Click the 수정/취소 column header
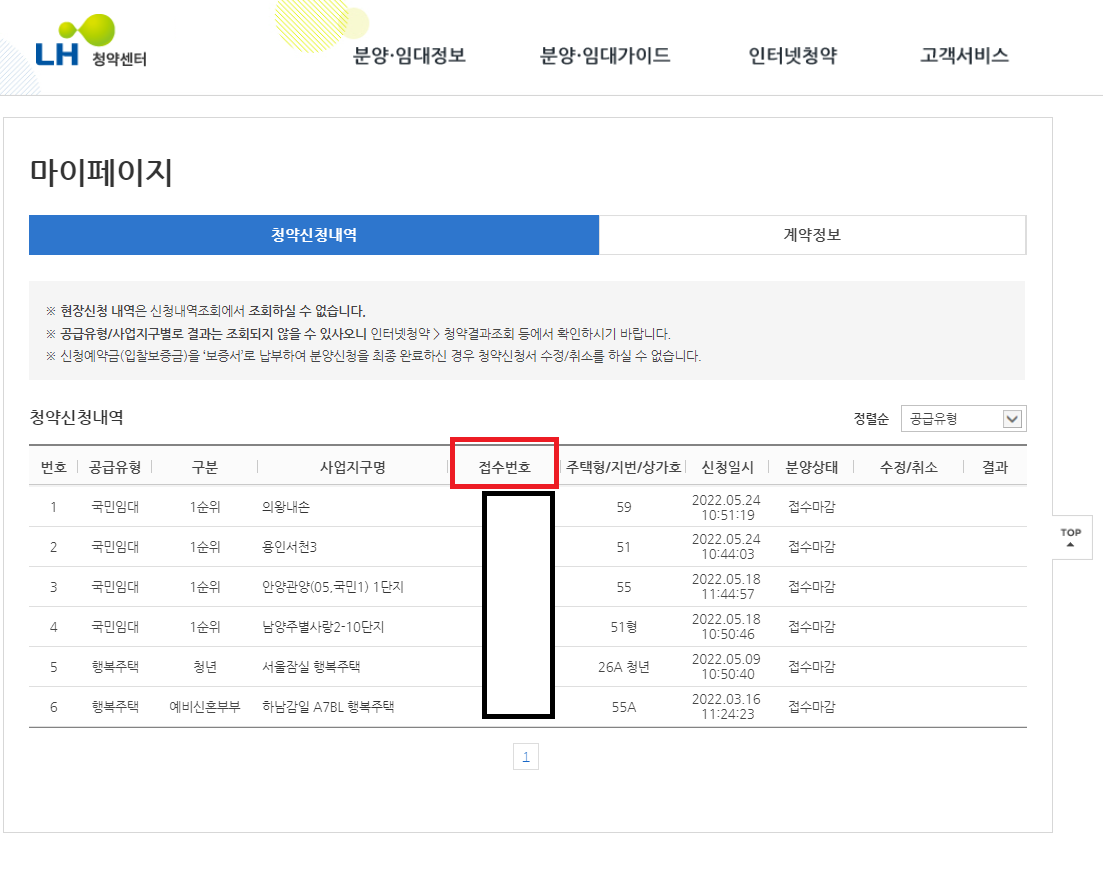 click(x=908, y=467)
